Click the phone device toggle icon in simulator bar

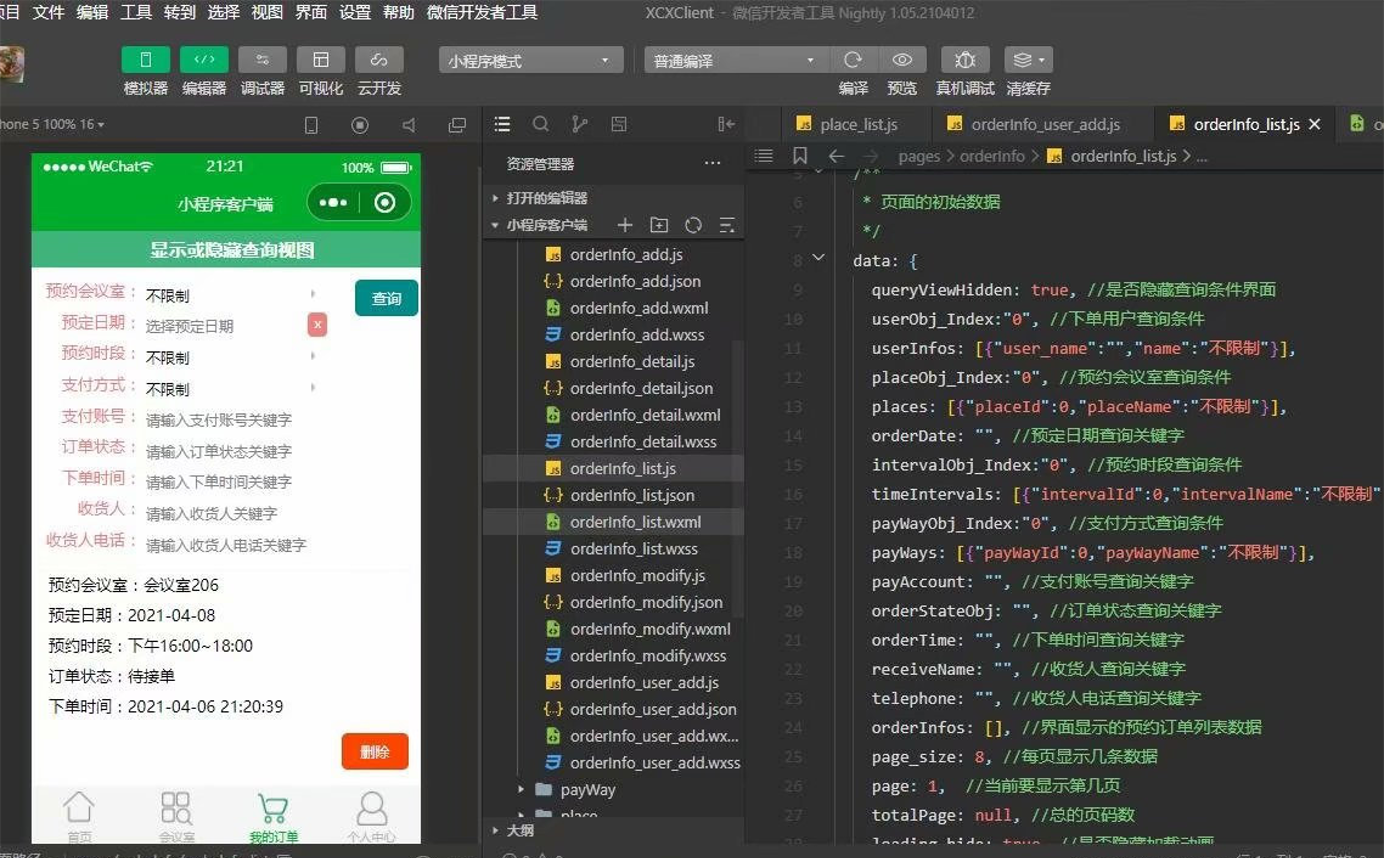click(311, 125)
